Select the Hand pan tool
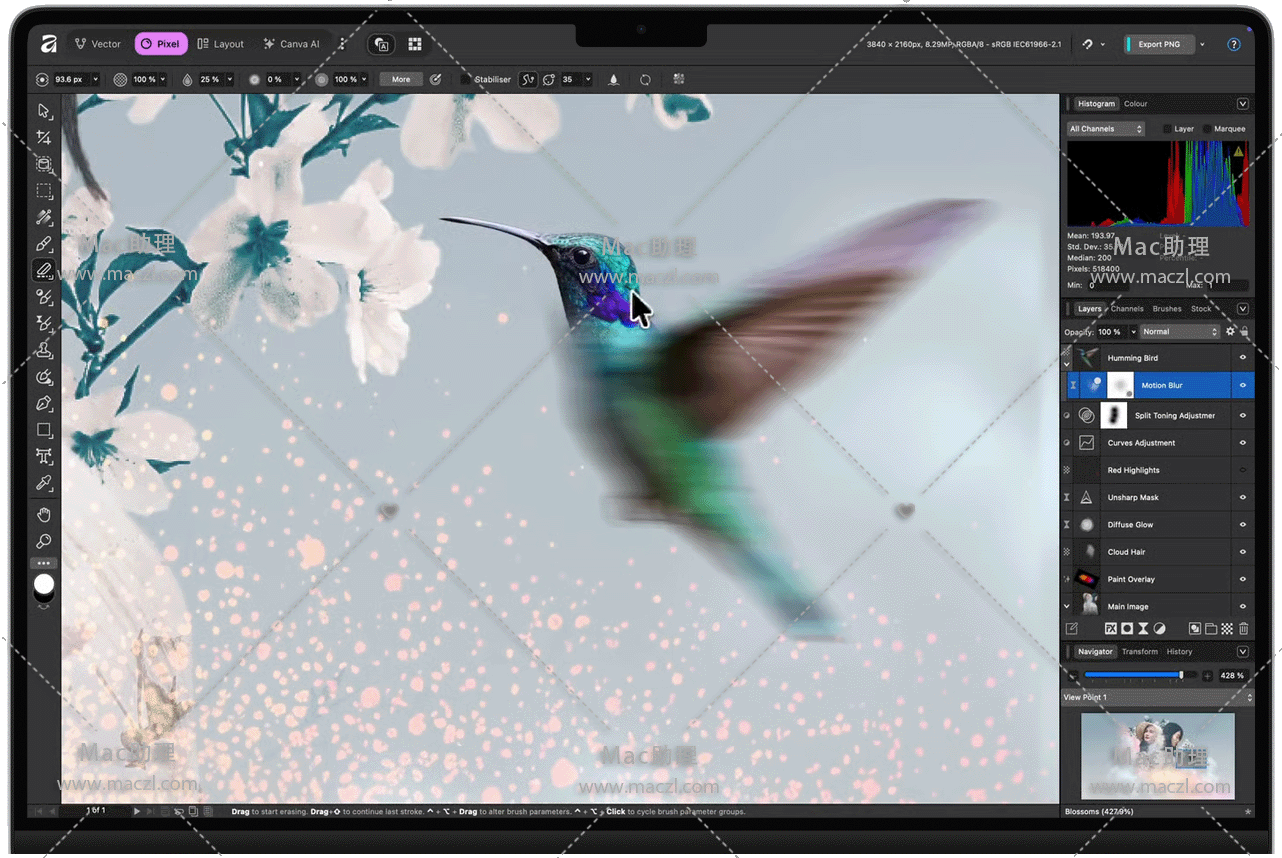 pos(44,515)
